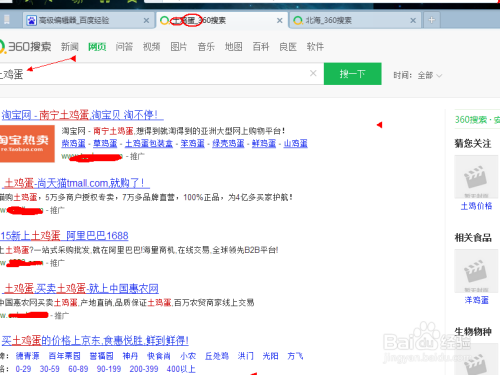500x375 pixels.
Task: Choose the 30-59 price range
Action: (x=50, y=369)
